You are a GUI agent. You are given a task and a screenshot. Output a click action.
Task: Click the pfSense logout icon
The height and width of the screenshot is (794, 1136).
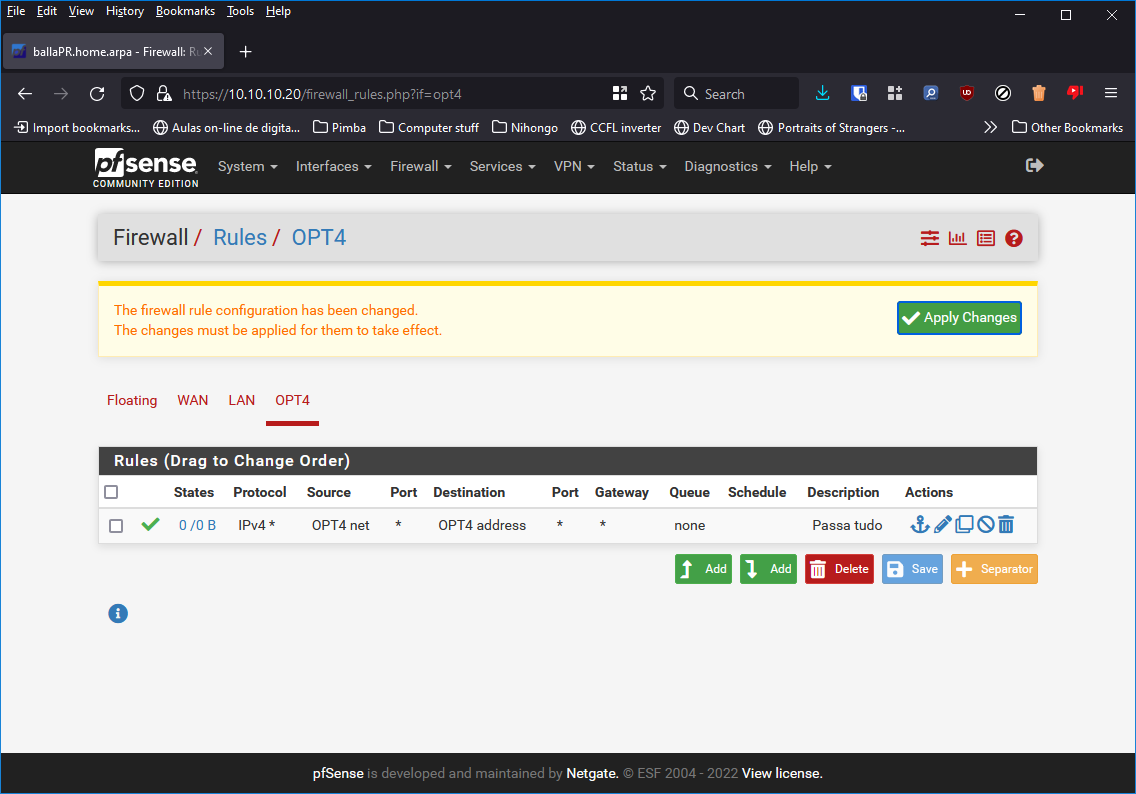tap(1035, 165)
